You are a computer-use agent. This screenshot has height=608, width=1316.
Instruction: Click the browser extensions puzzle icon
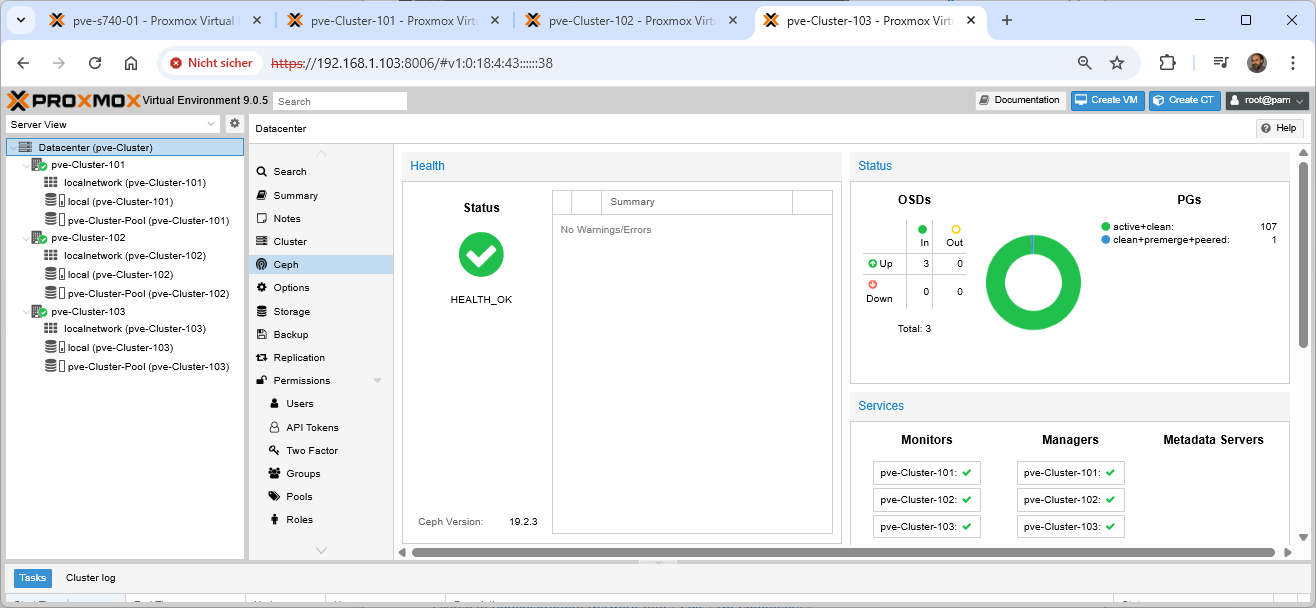pos(1167,62)
